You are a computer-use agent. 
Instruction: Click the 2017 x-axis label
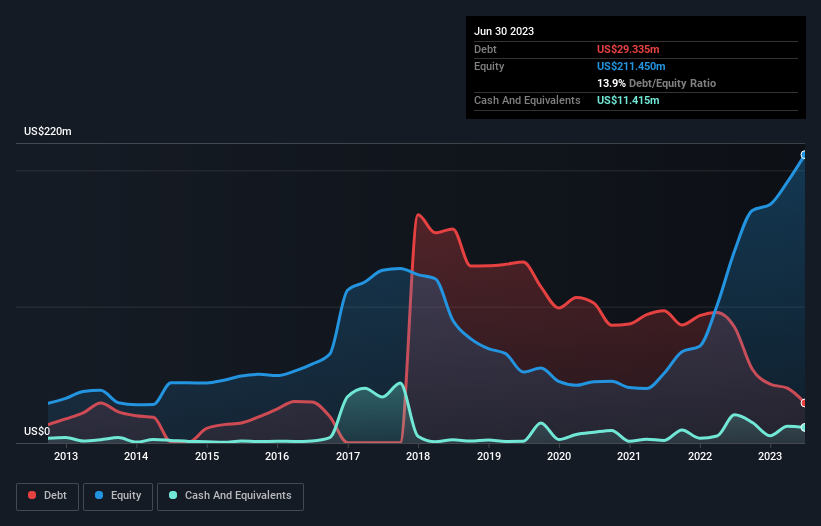click(348, 456)
